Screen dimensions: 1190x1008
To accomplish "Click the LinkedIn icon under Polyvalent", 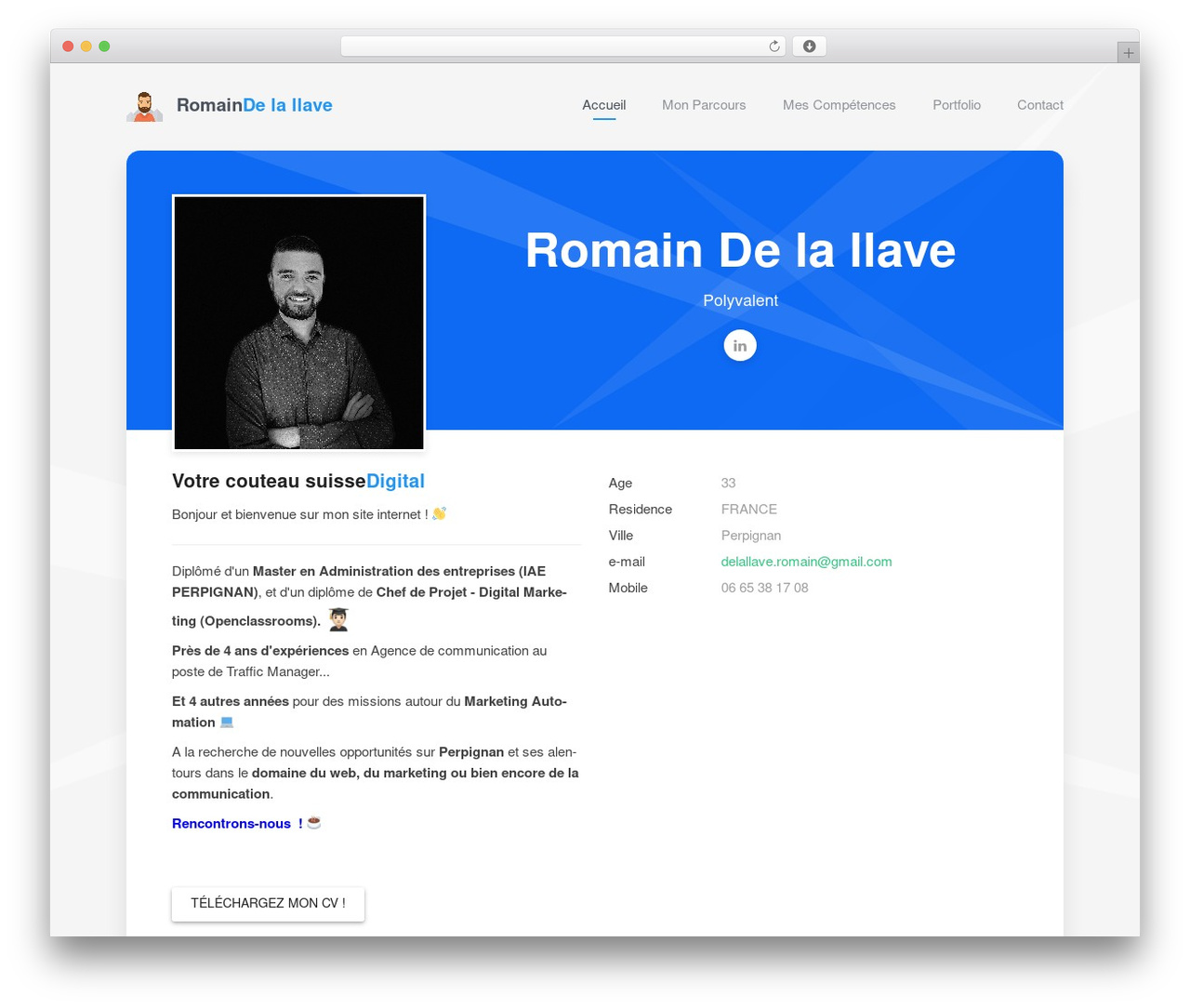I will (x=740, y=346).
